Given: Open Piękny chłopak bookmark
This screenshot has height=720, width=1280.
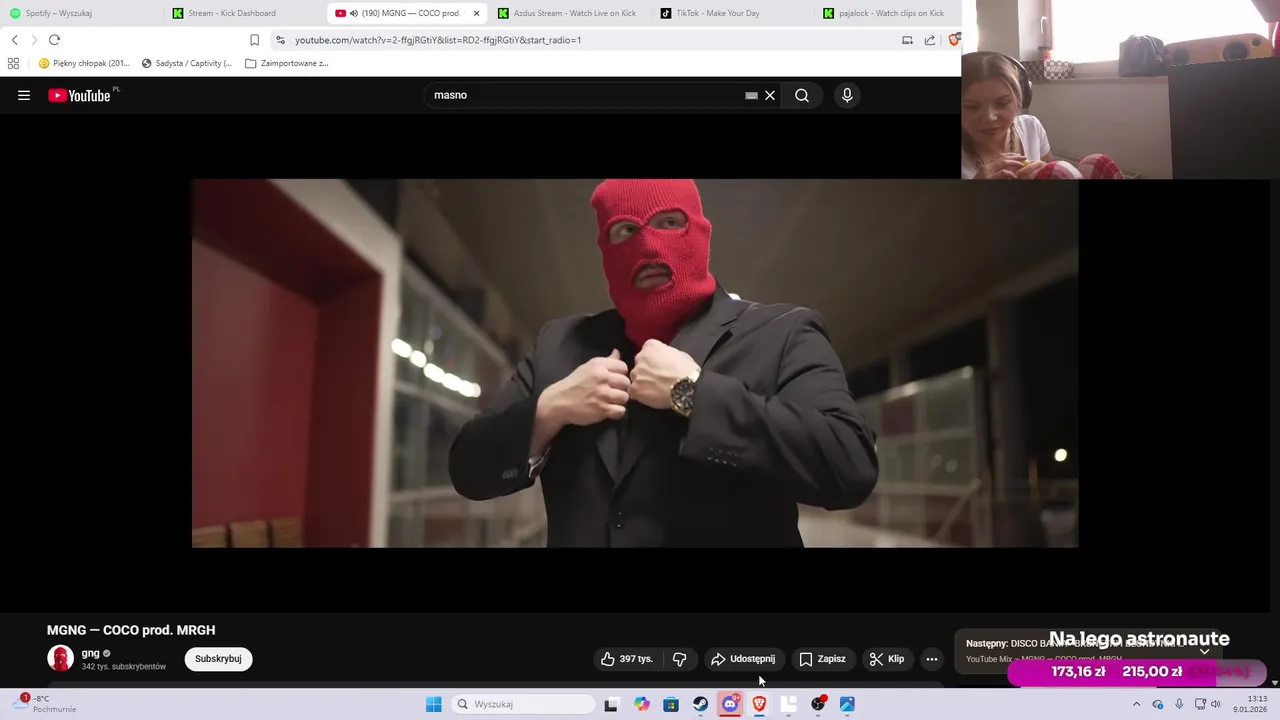Looking at the screenshot, I should point(84,63).
